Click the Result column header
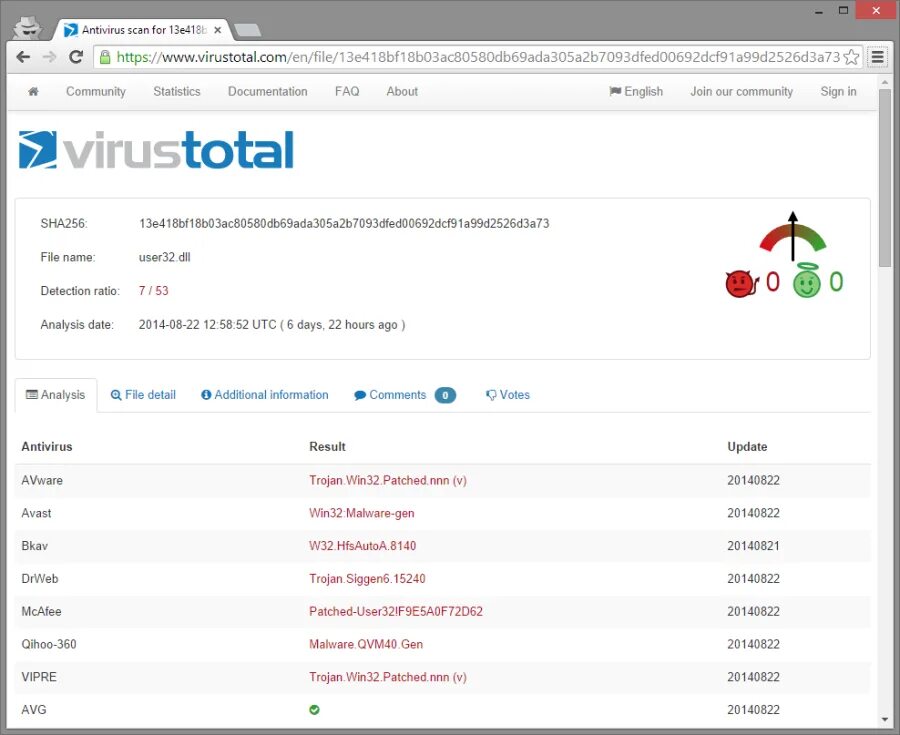The height and width of the screenshot is (735, 900). [327, 446]
